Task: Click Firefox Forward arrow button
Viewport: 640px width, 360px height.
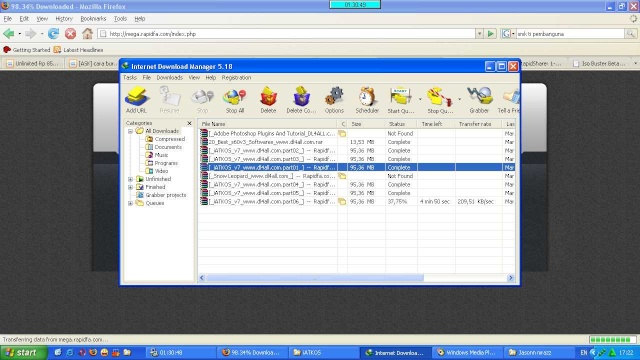Action: click(31, 33)
